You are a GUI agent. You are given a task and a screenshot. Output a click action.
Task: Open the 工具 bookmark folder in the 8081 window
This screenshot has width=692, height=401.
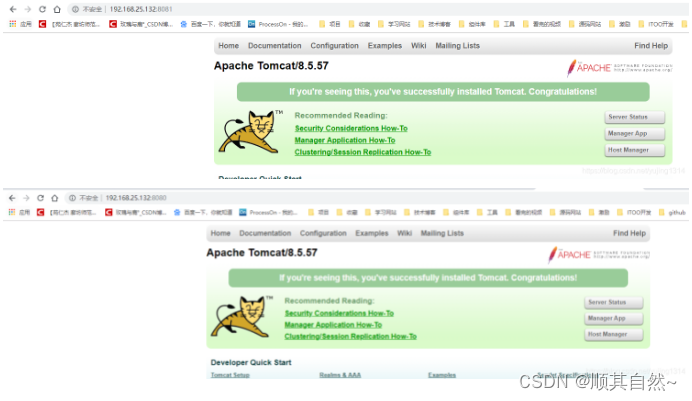coord(504,24)
